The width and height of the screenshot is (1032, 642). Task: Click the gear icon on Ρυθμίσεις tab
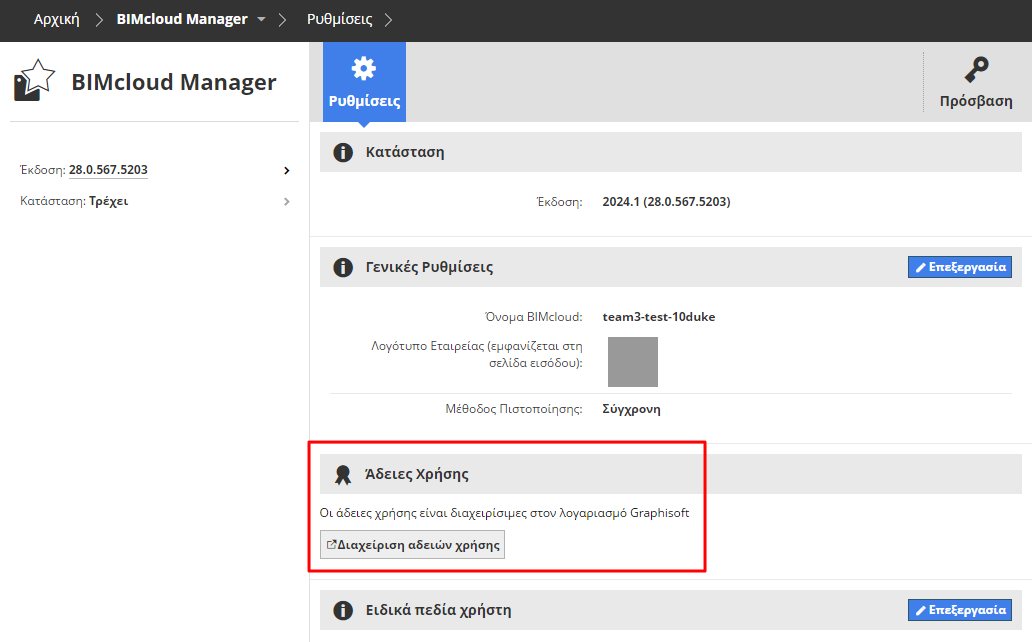364,68
